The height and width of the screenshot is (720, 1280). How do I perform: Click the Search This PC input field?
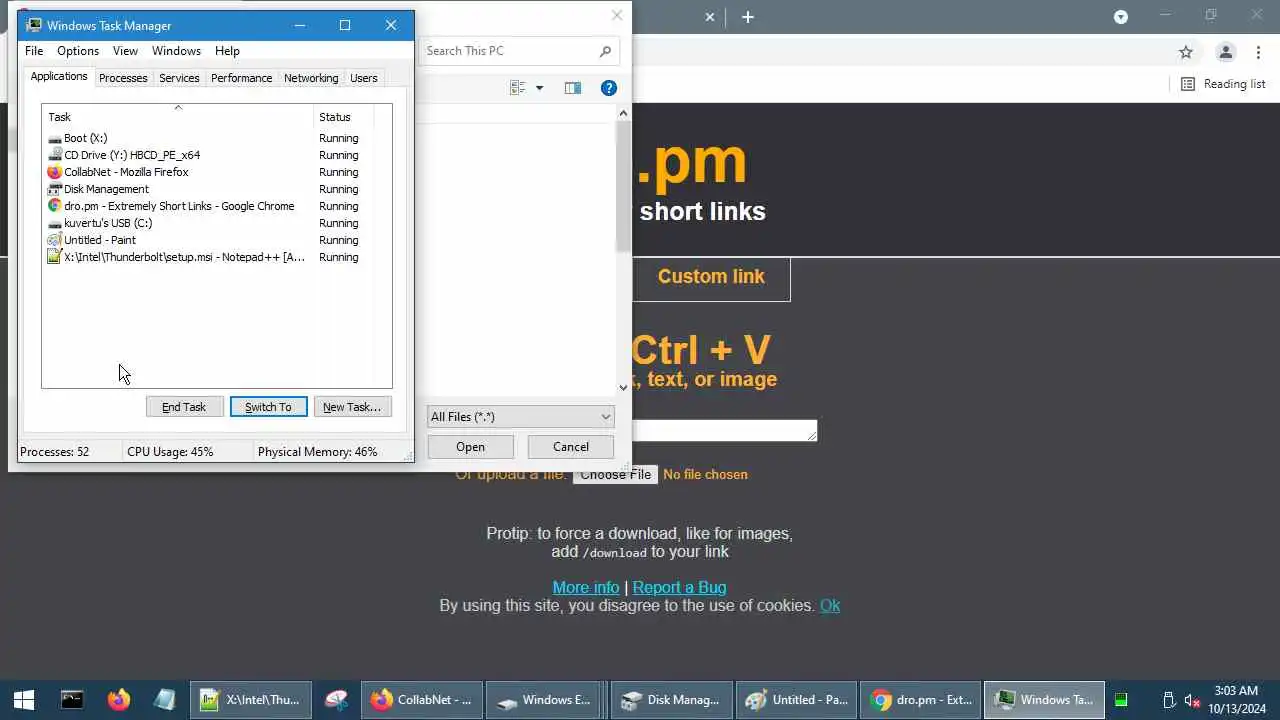click(x=508, y=51)
